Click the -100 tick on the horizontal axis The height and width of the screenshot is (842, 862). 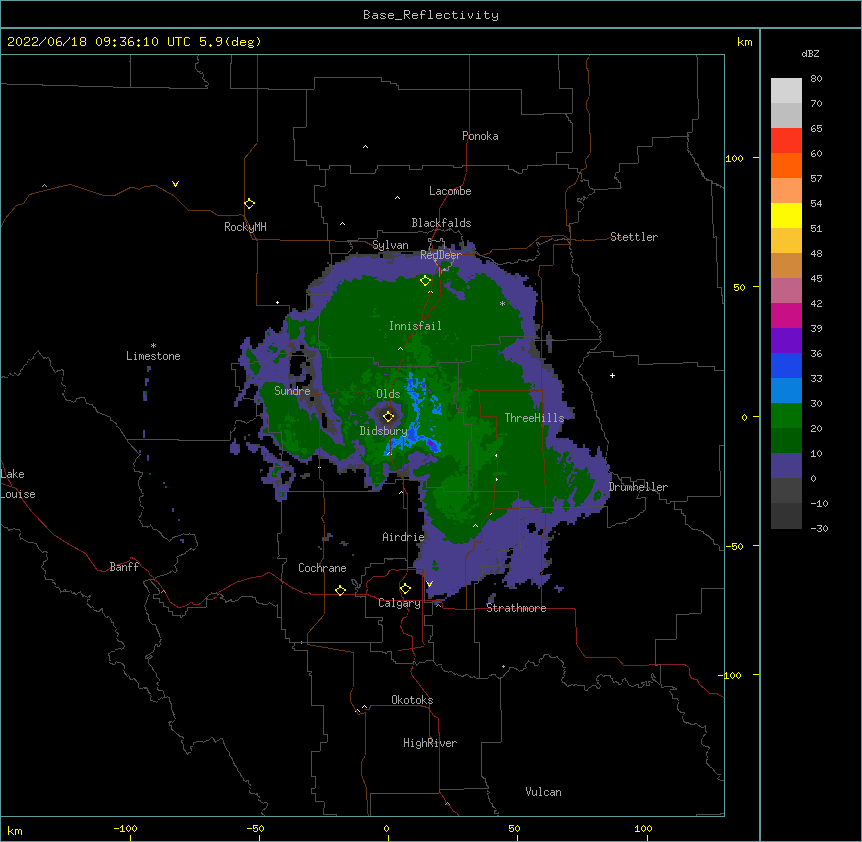[x=126, y=829]
